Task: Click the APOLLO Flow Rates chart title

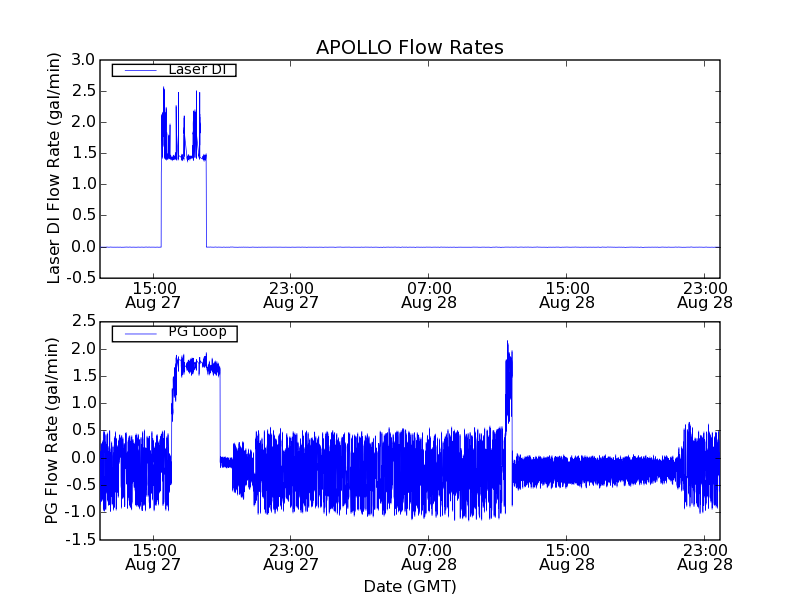Action: point(410,47)
